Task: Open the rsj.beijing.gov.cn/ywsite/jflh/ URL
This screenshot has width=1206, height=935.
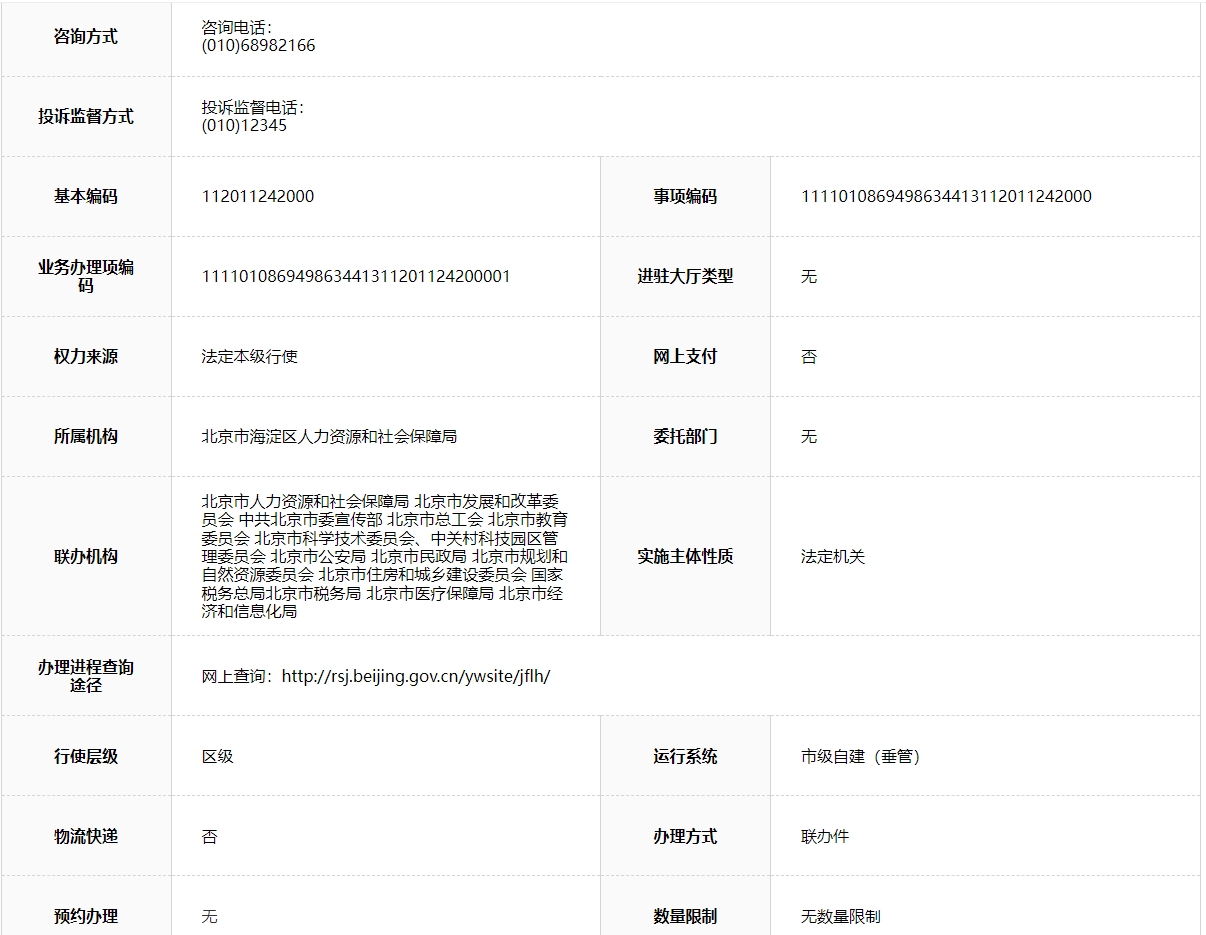Action: click(x=416, y=677)
